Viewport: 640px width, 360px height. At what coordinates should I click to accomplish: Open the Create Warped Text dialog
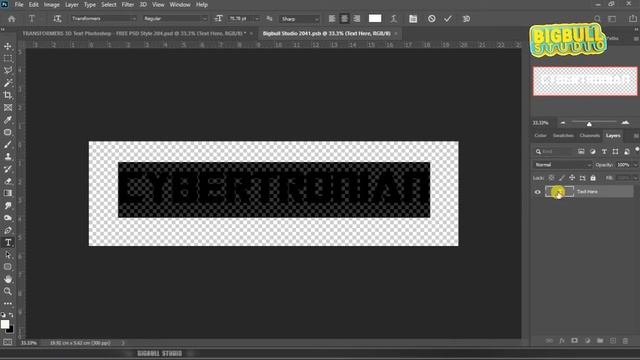click(x=394, y=19)
